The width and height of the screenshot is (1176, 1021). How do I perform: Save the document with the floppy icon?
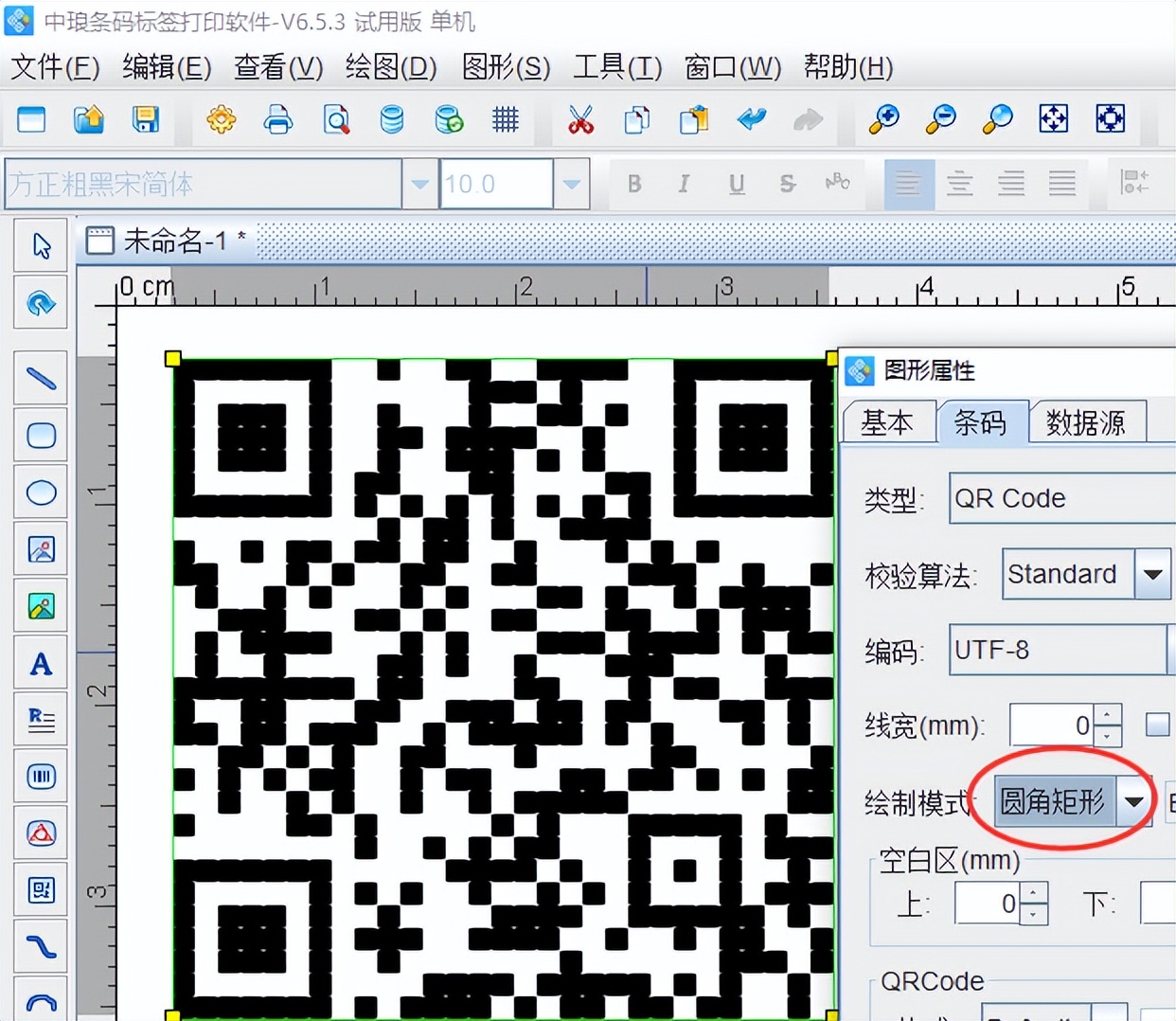pyautogui.click(x=145, y=119)
